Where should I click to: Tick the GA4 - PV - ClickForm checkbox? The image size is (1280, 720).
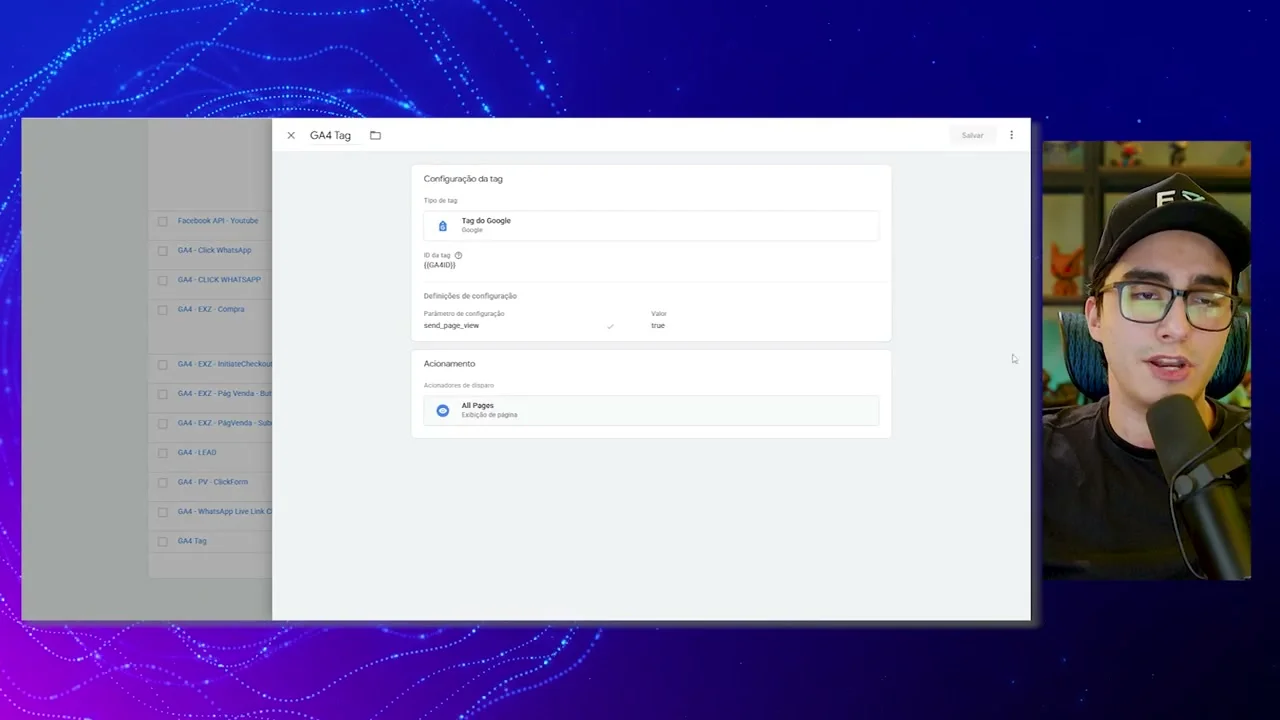[163, 483]
